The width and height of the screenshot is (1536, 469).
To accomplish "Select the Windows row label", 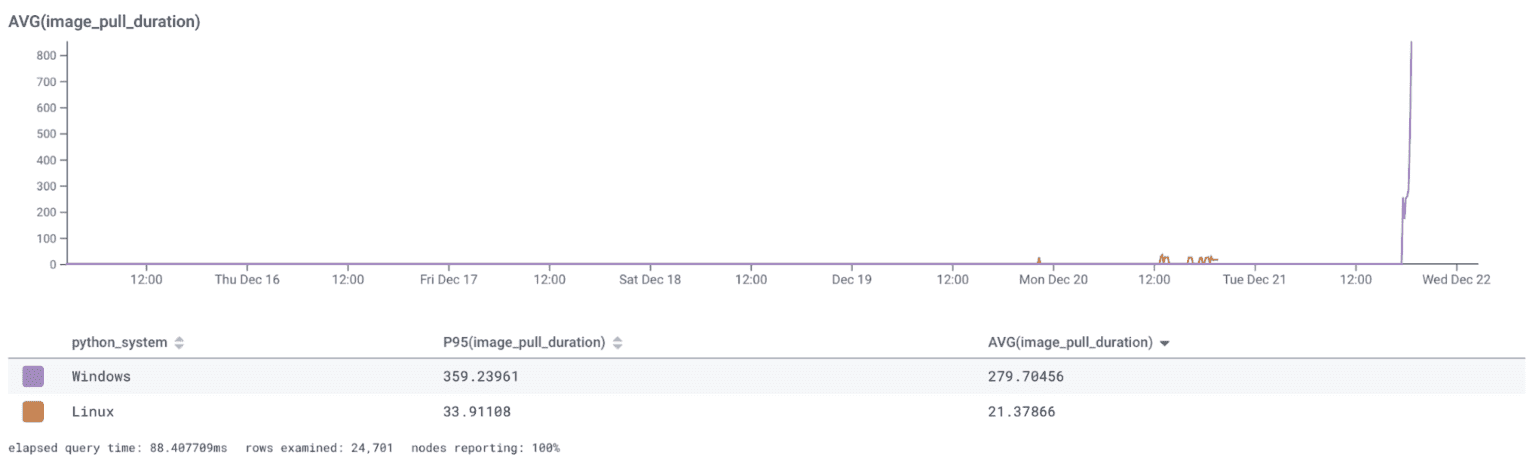I will (101, 377).
